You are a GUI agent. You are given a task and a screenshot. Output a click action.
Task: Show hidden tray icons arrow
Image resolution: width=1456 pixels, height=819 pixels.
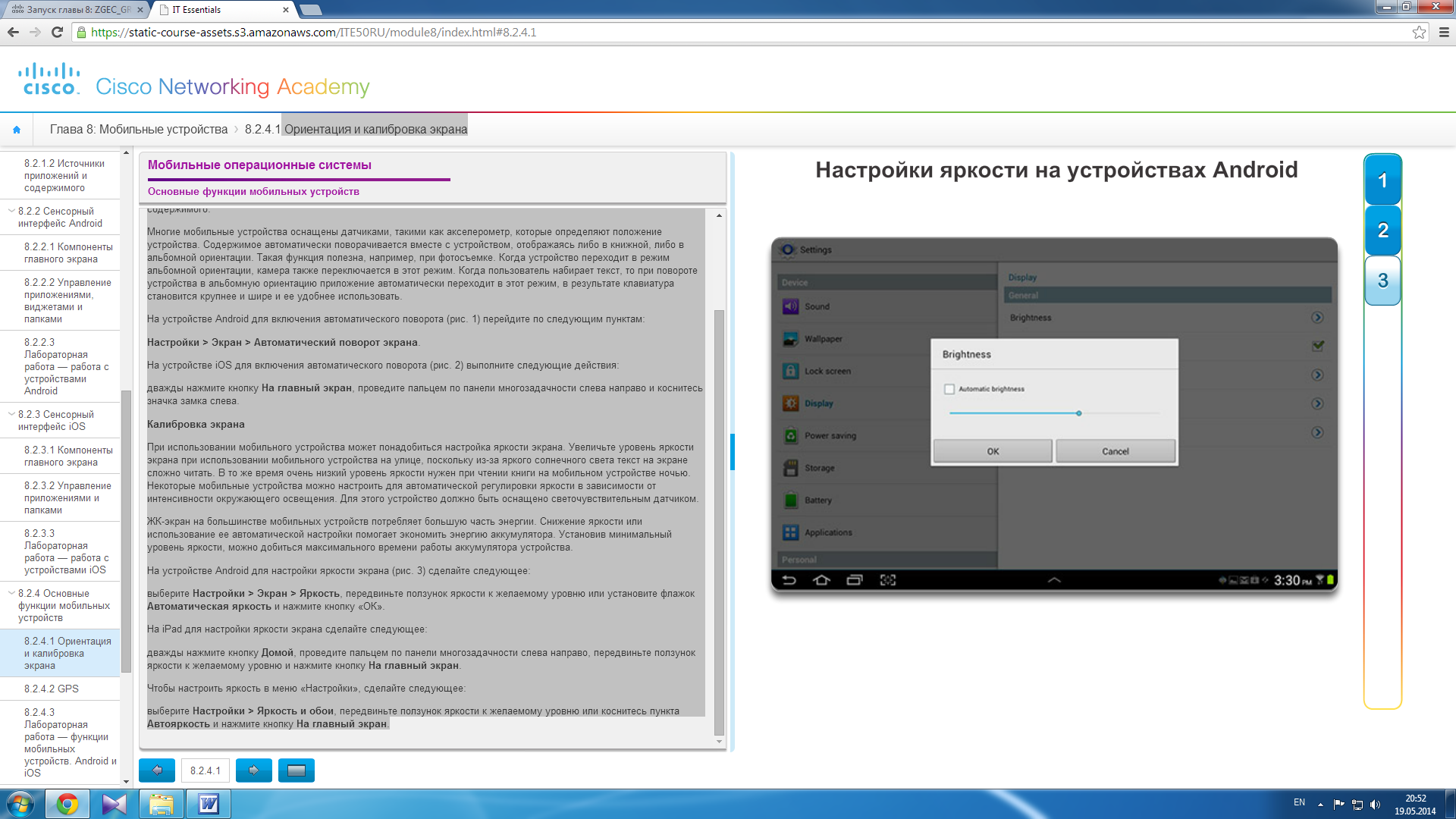coord(1320,805)
